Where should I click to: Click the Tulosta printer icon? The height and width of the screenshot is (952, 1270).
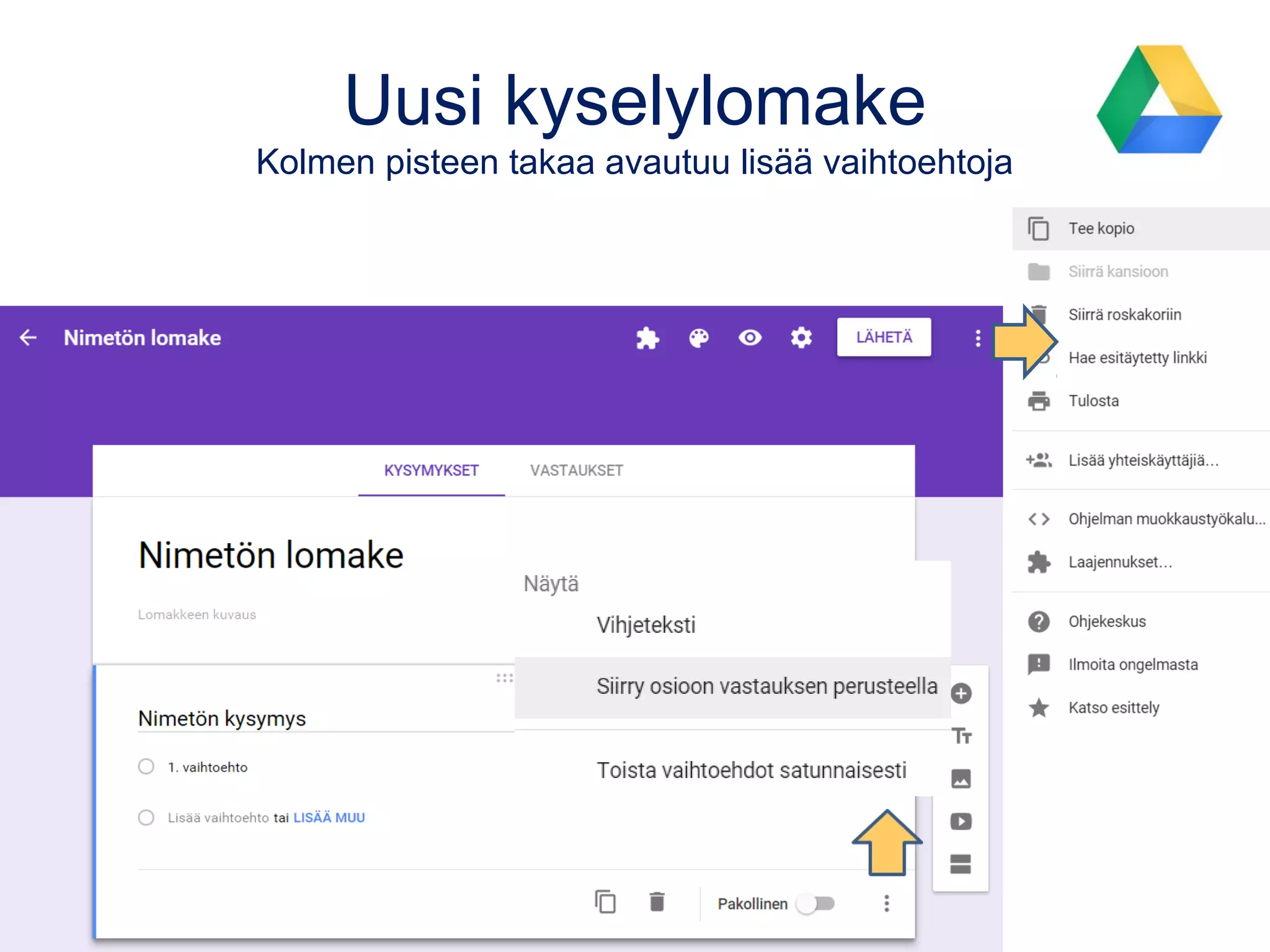1039,401
